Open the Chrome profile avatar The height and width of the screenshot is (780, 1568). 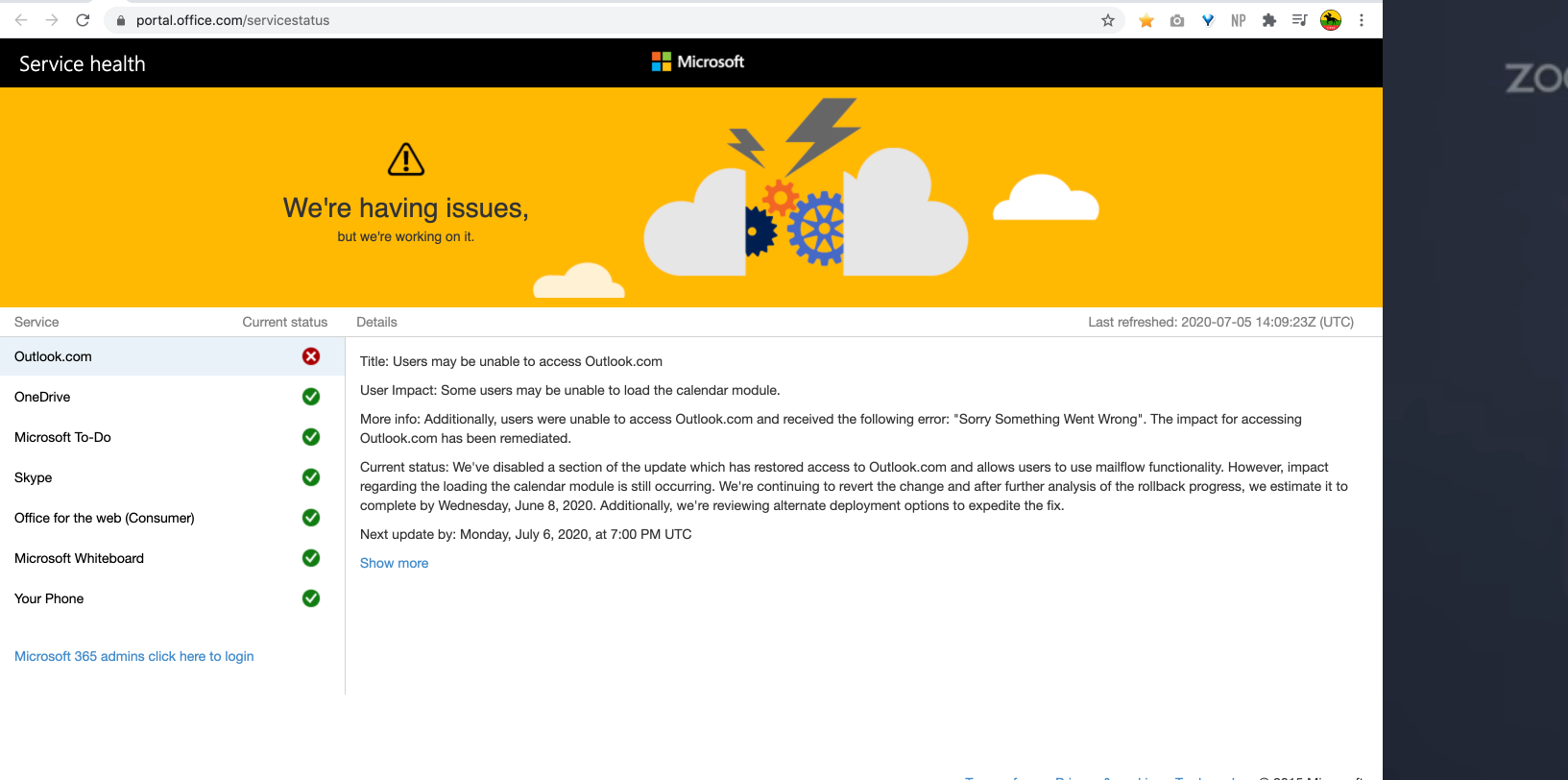tap(1331, 20)
